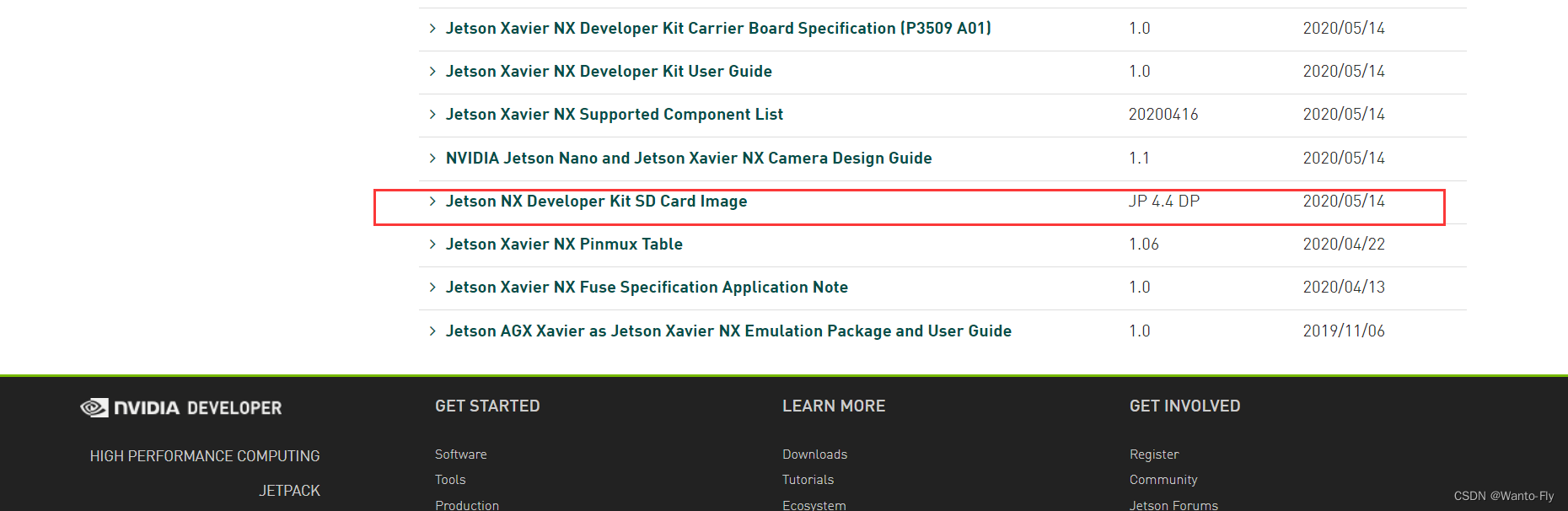Click the date 2020/04/22
Screen dimensions: 1568x511
point(1344,245)
